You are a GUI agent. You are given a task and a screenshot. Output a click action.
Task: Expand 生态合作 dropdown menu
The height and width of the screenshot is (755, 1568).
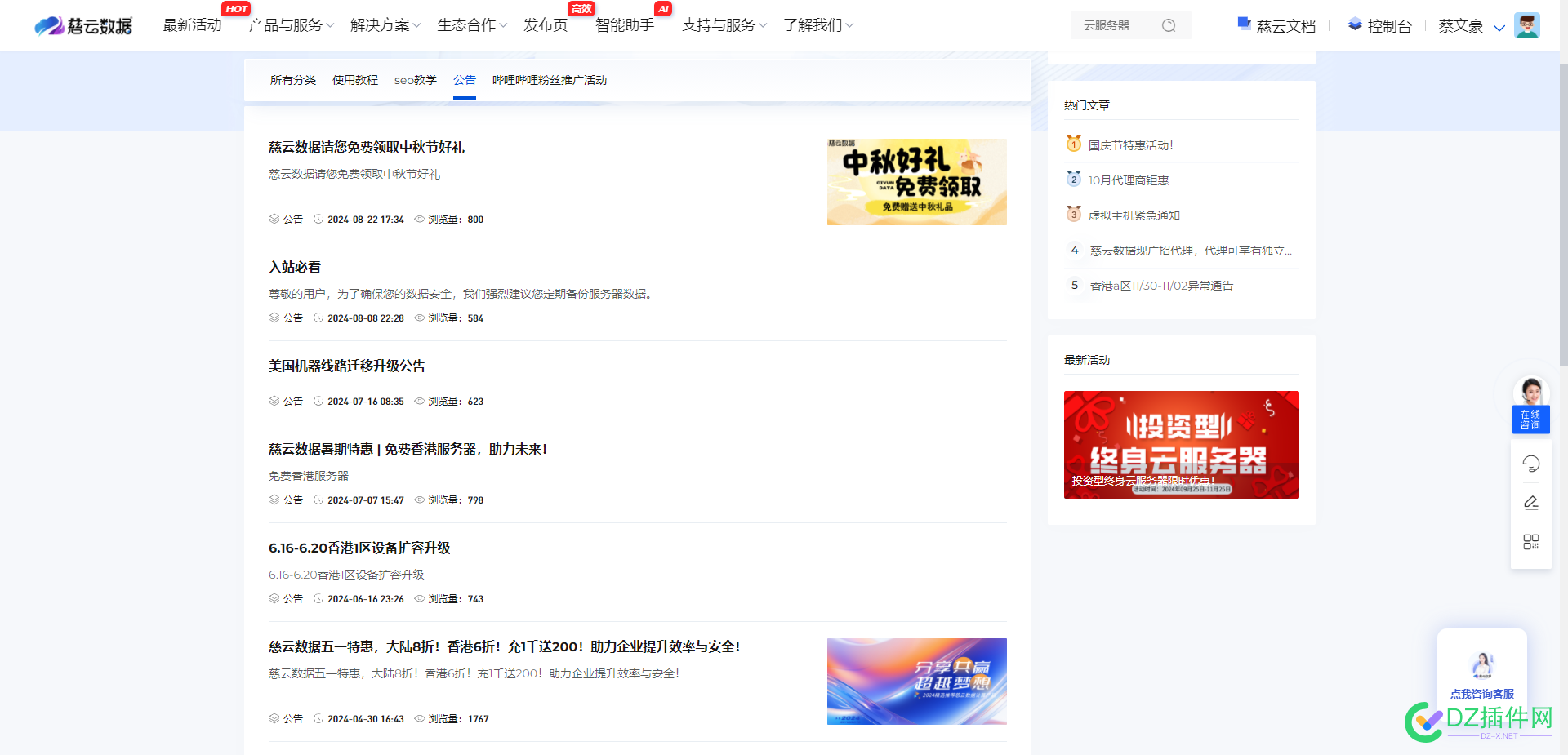472,25
